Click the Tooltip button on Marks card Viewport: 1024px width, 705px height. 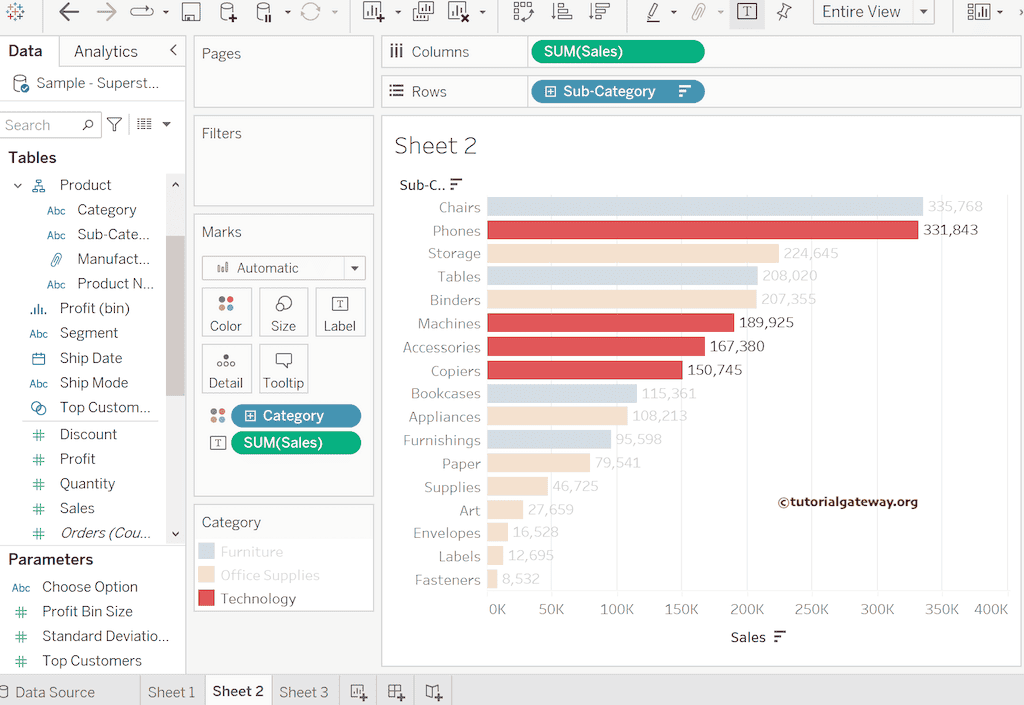(283, 369)
